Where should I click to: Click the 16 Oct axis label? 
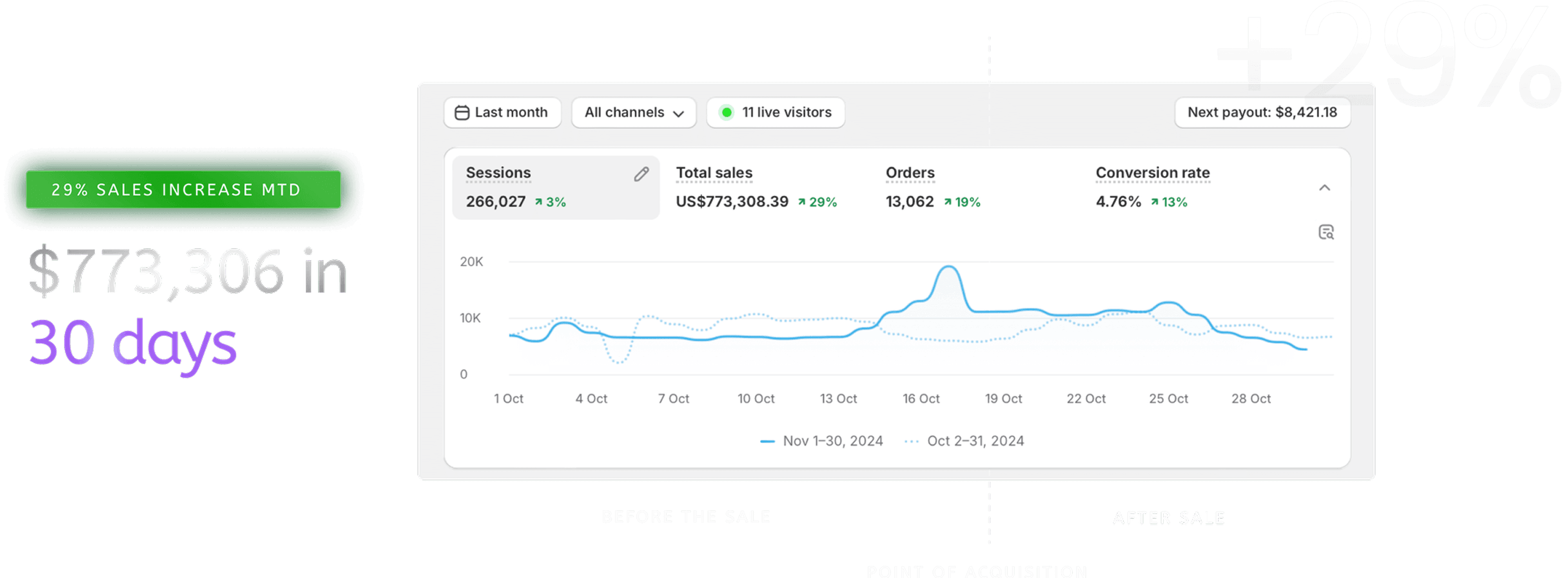920,399
